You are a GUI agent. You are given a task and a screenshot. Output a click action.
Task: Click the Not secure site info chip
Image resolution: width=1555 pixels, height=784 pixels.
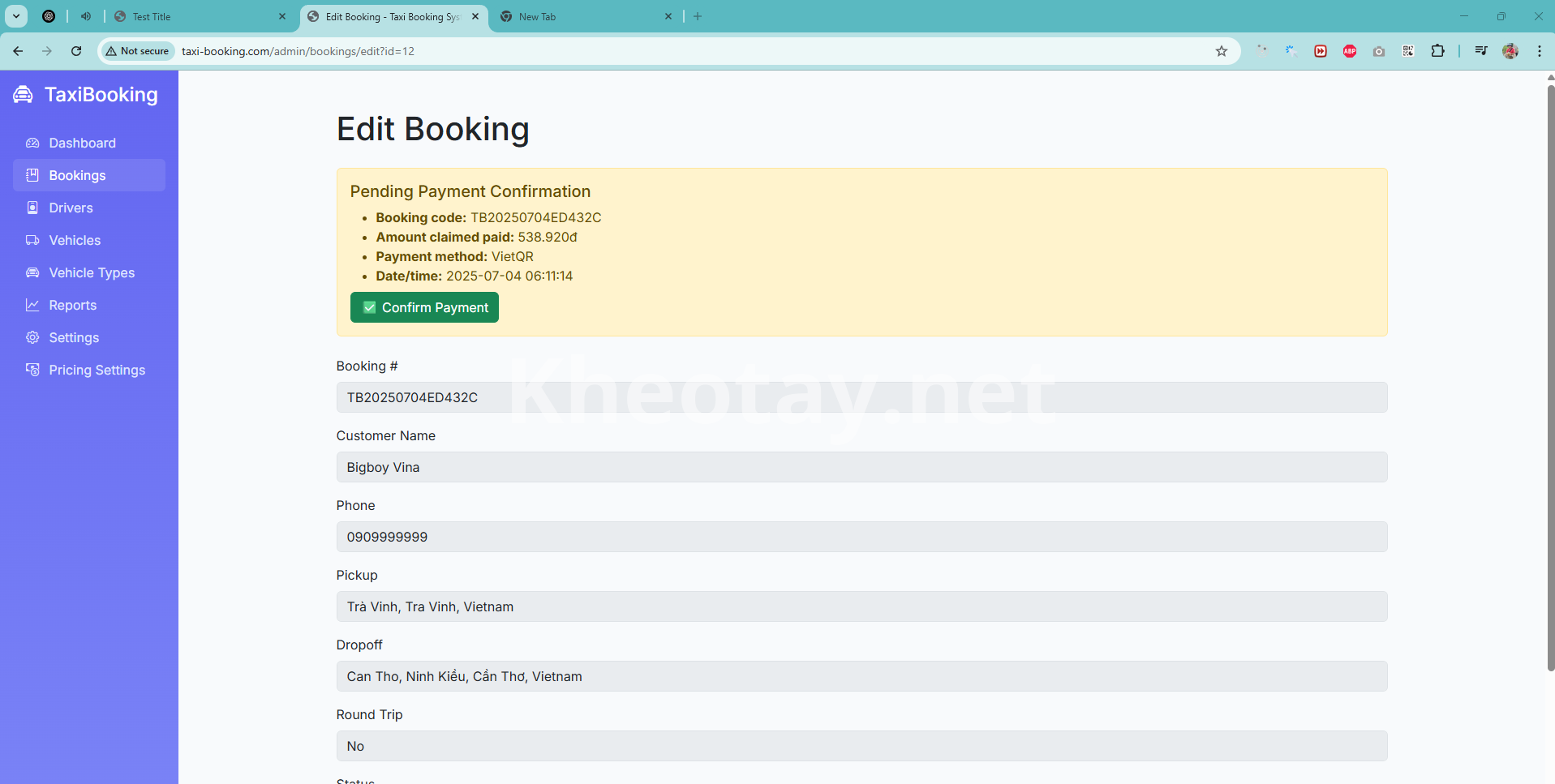[x=137, y=51]
